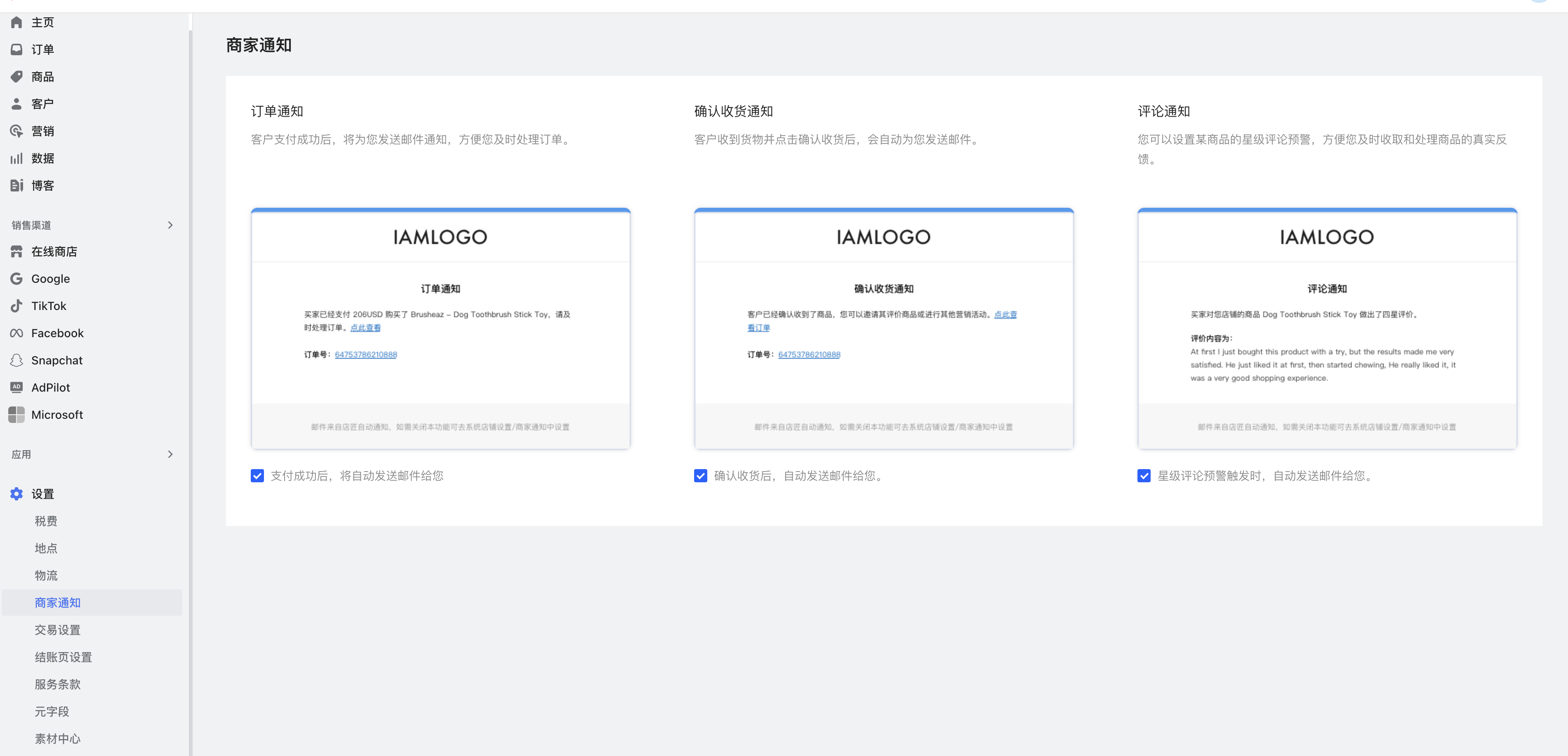This screenshot has height=756, width=1568.
Task: Open the Snapchat sales channel
Action: (x=16, y=360)
